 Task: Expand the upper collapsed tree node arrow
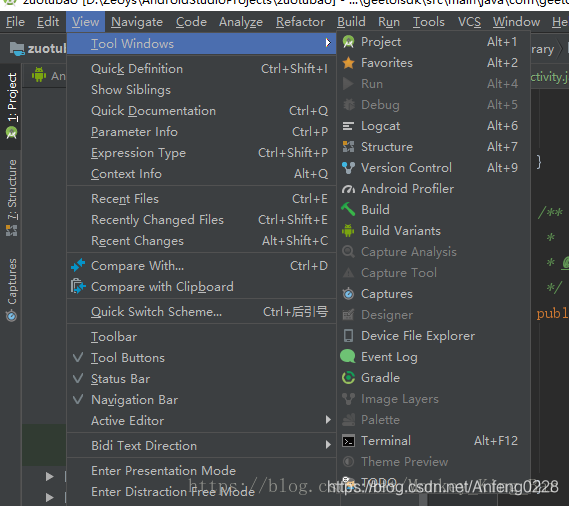coord(50,476)
